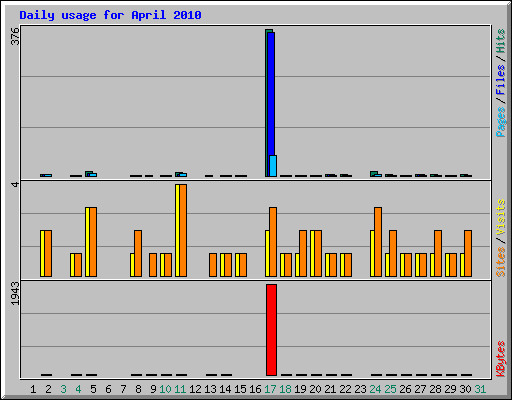This screenshot has height=400, width=512.
Task: Select day "22" on the x-axis
Action: point(345,389)
